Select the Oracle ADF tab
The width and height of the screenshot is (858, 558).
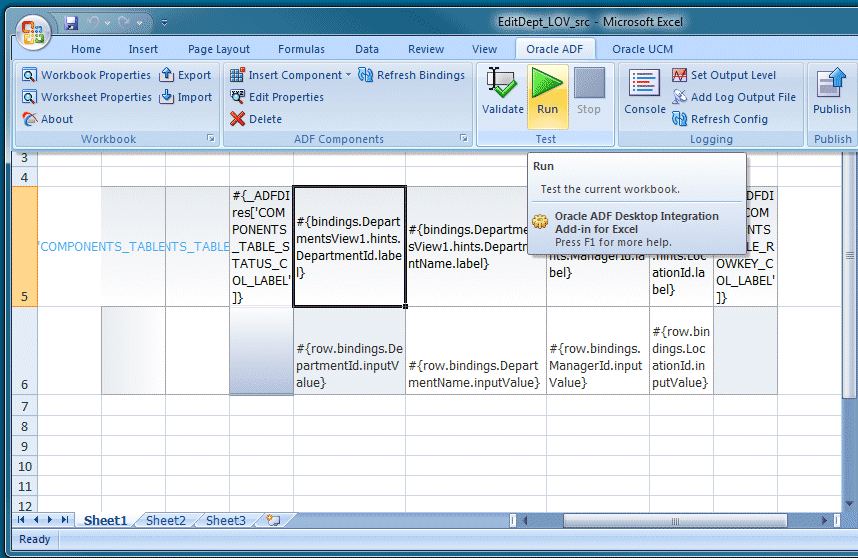click(555, 49)
